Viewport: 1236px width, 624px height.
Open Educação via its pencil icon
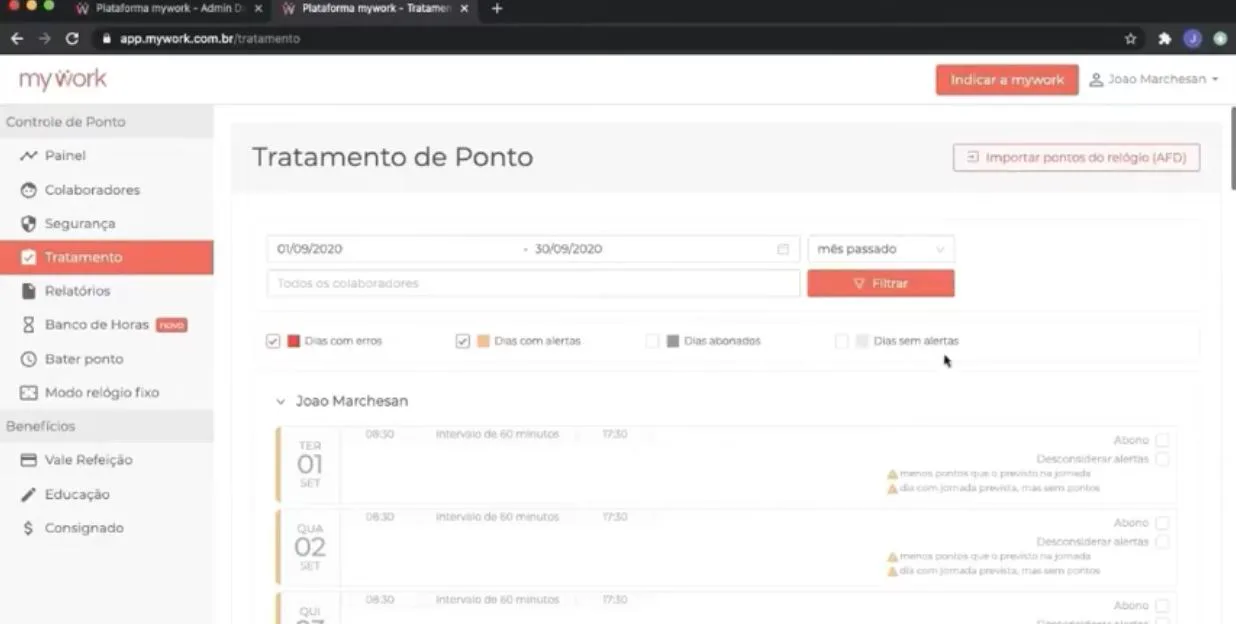(28, 494)
